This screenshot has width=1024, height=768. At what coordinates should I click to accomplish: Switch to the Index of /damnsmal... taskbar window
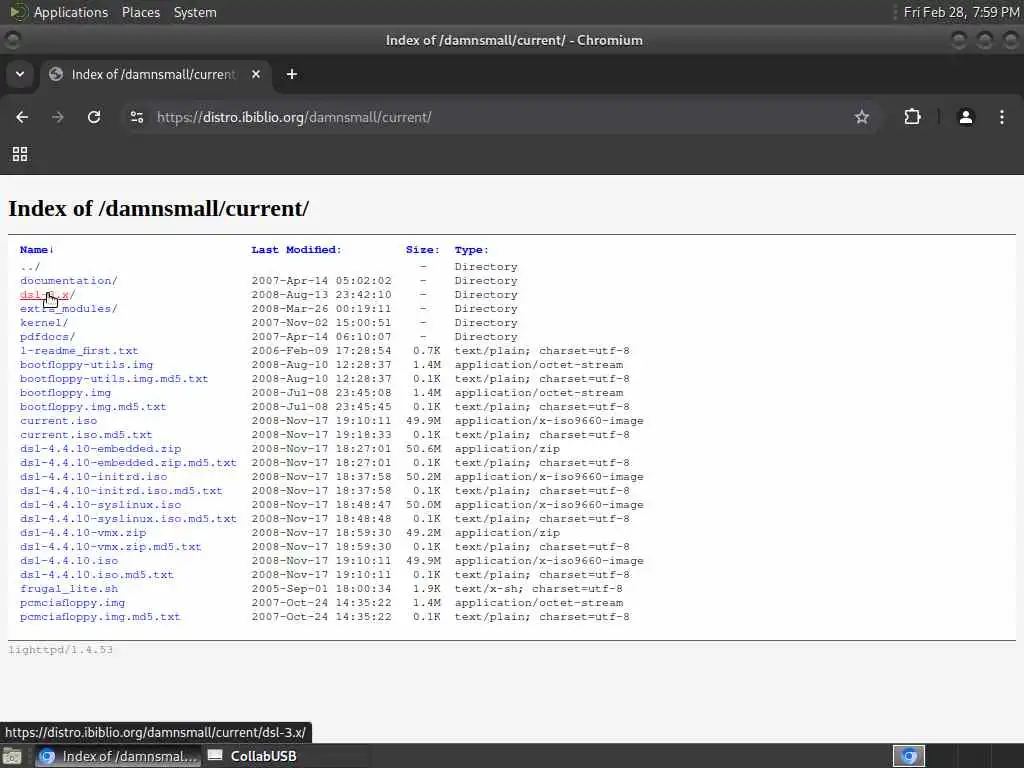[x=119, y=756]
